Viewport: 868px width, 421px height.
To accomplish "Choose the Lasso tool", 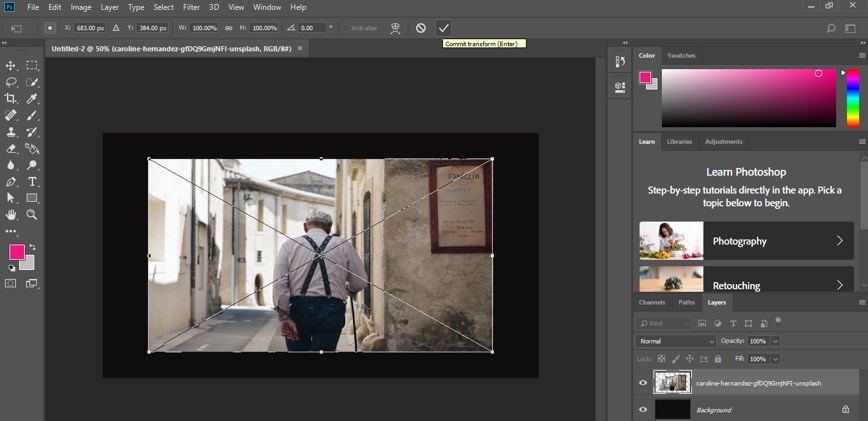I will pos(11,82).
